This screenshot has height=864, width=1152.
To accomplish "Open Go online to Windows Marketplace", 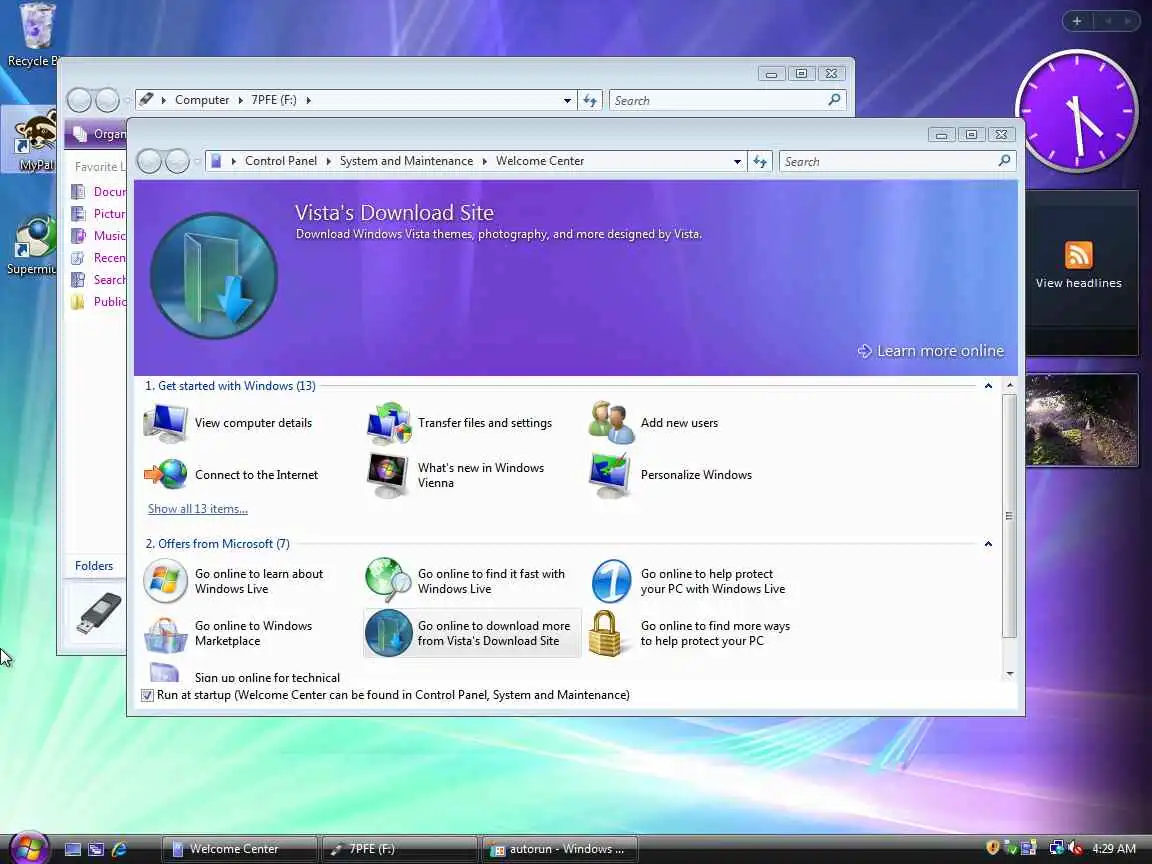I will 228,633.
